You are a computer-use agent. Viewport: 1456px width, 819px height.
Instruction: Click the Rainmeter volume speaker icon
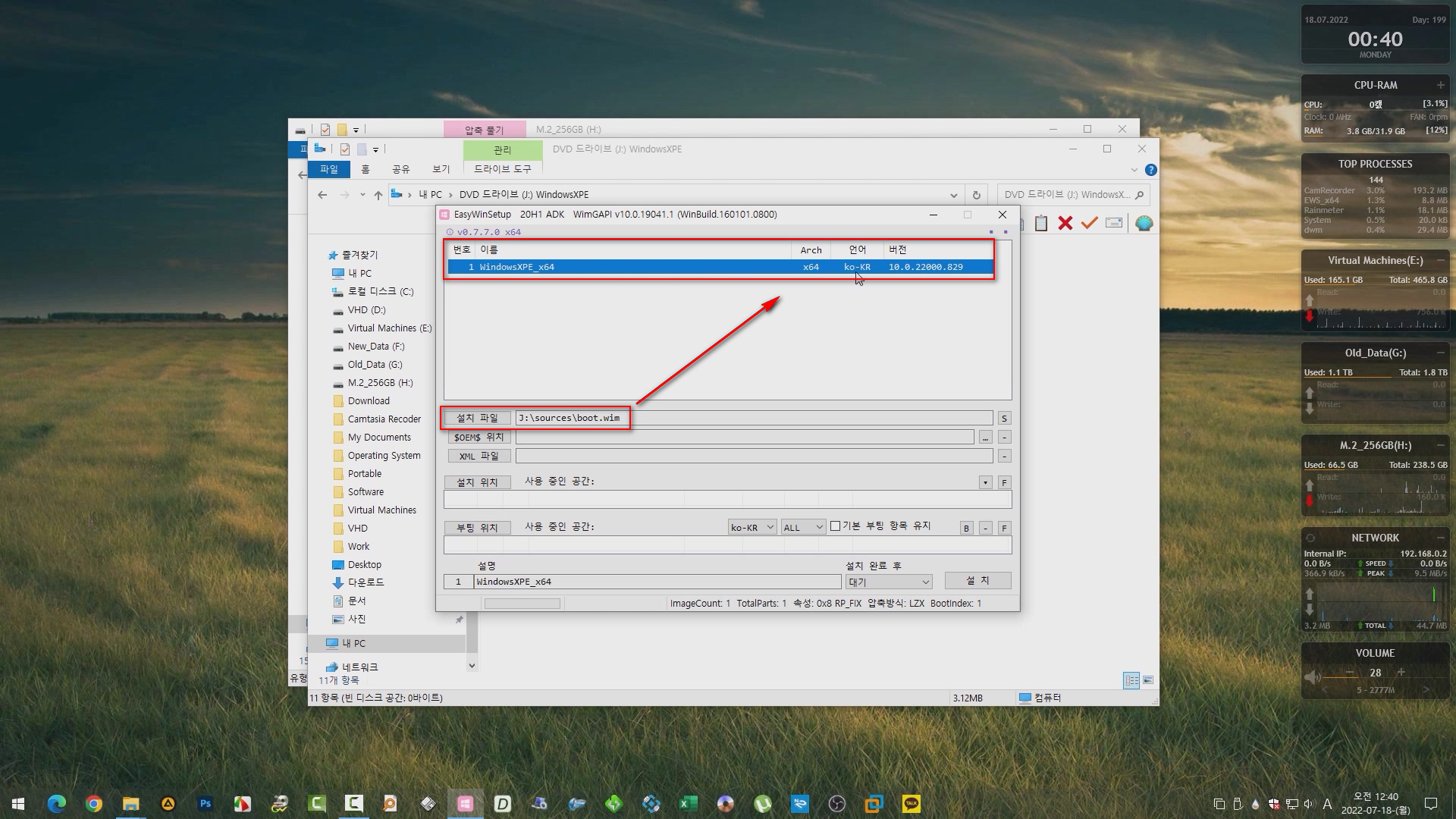[x=1312, y=676]
